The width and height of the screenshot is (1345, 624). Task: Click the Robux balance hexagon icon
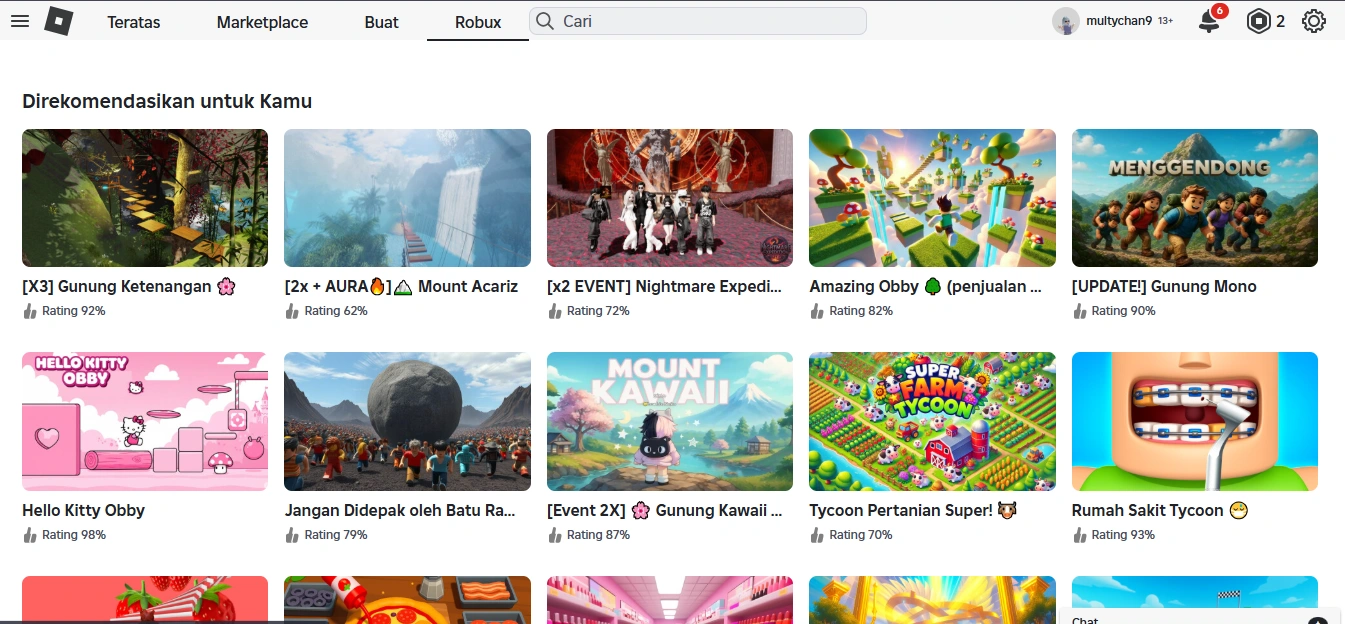point(1257,21)
